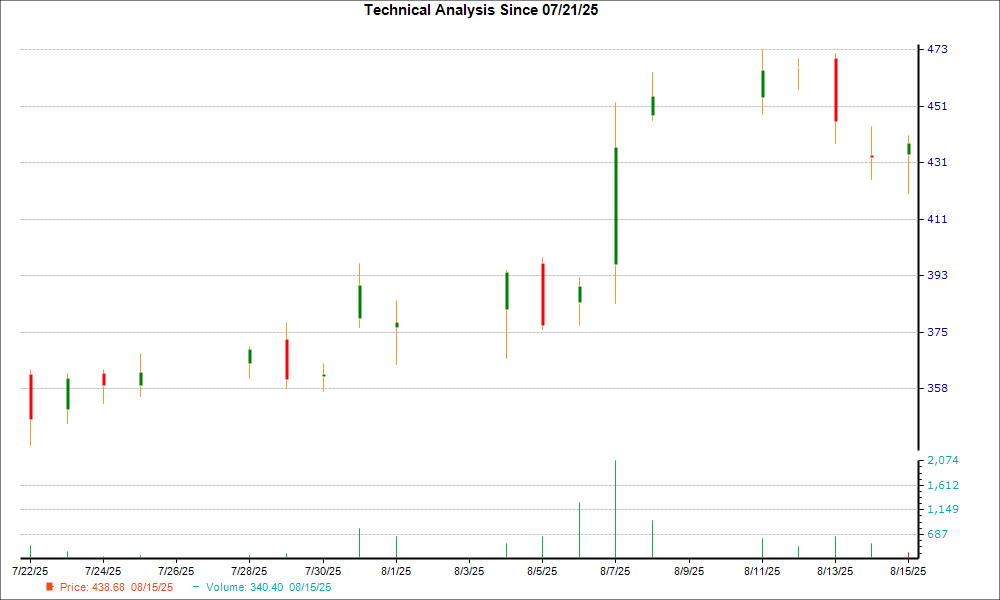
Task: Click the volume bar at 8/13/25
Action: 835,547
